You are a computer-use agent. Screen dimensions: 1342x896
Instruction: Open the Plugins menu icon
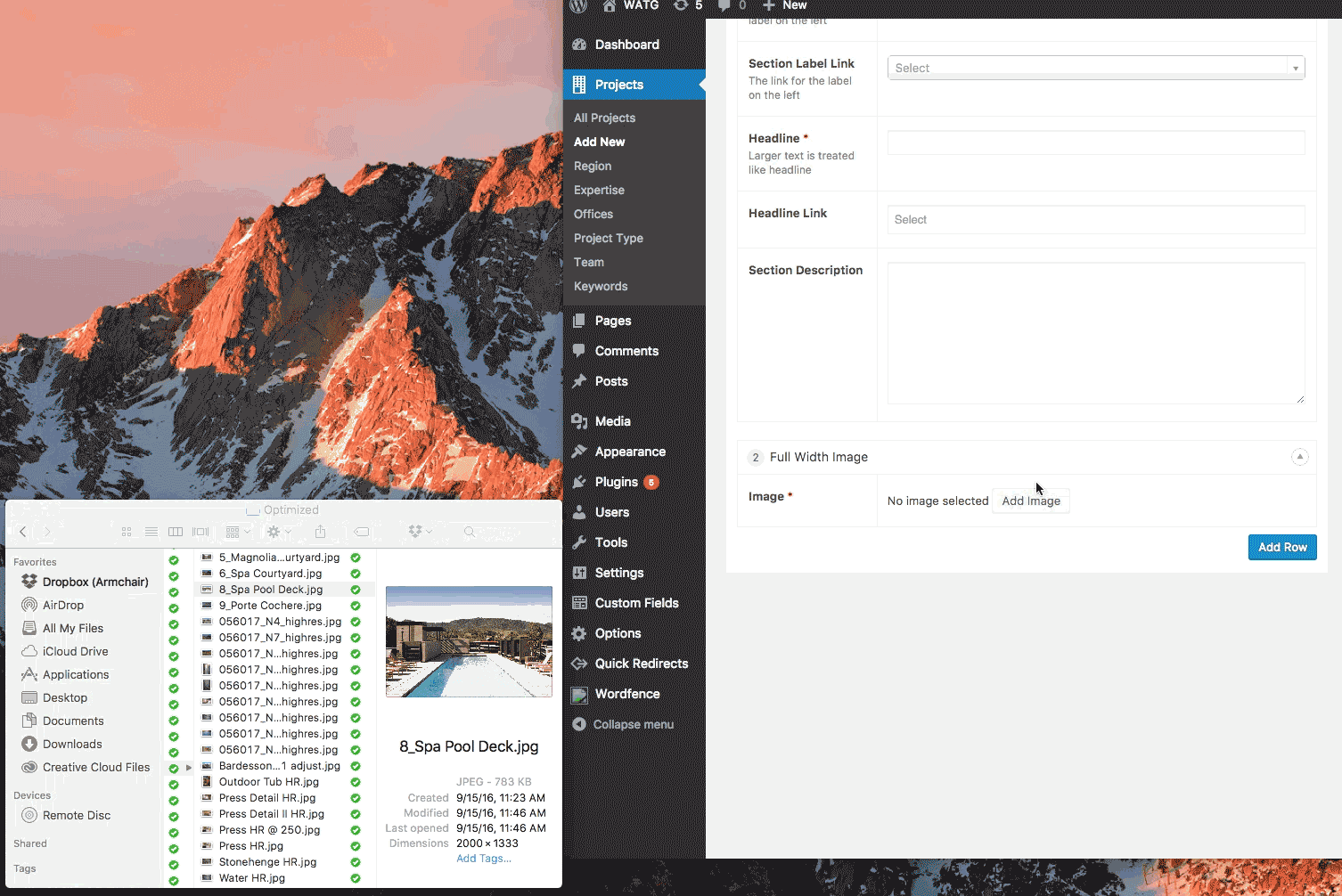579,482
